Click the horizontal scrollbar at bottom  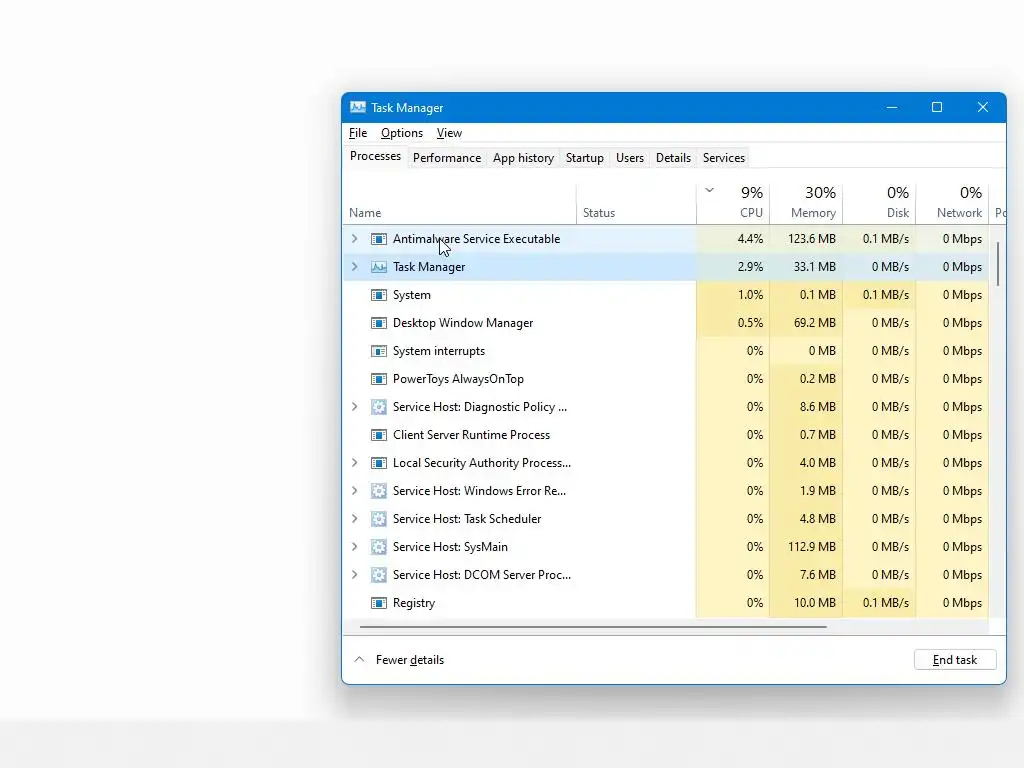tap(593, 627)
